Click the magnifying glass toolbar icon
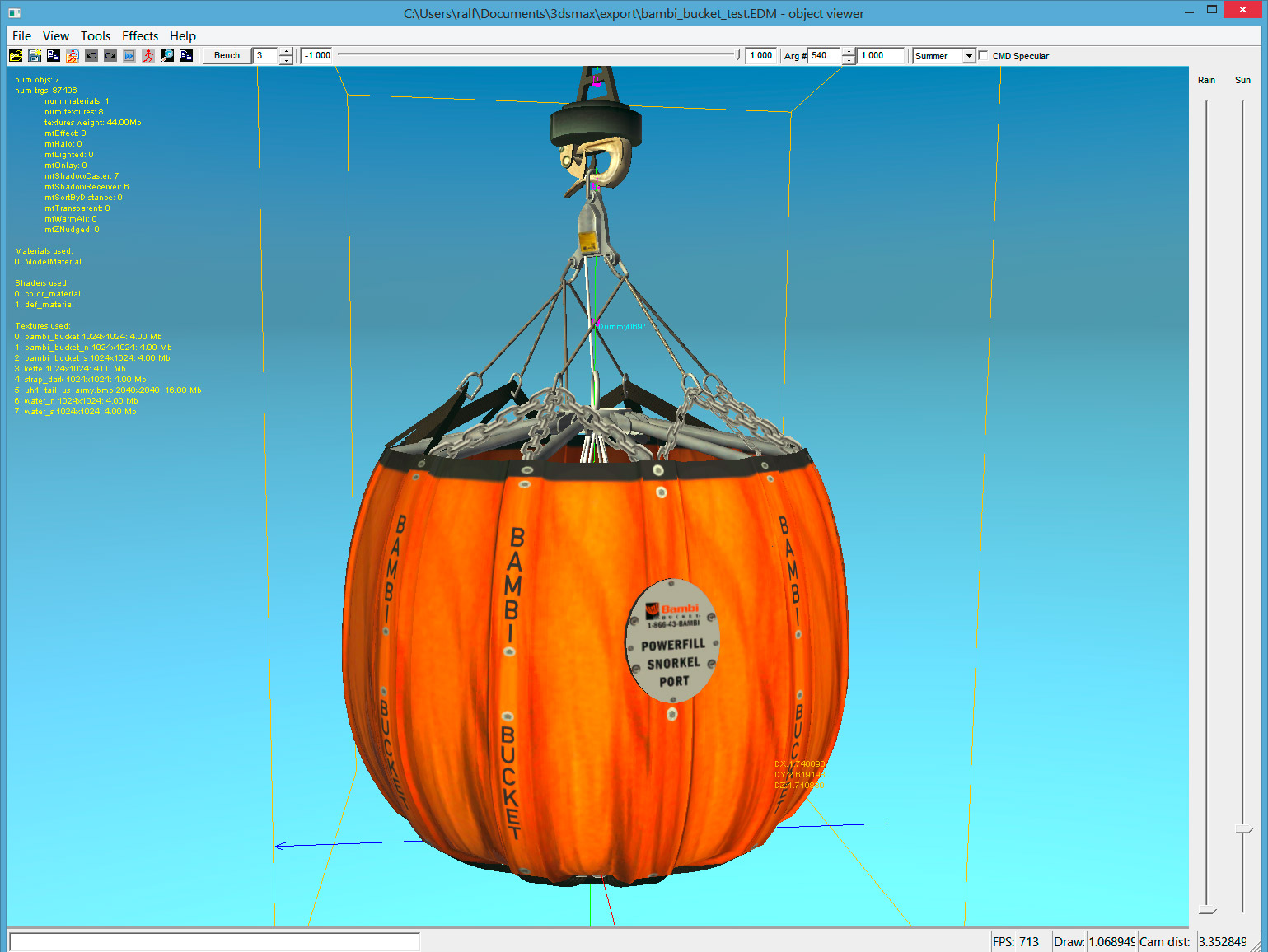 pos(167,56)
